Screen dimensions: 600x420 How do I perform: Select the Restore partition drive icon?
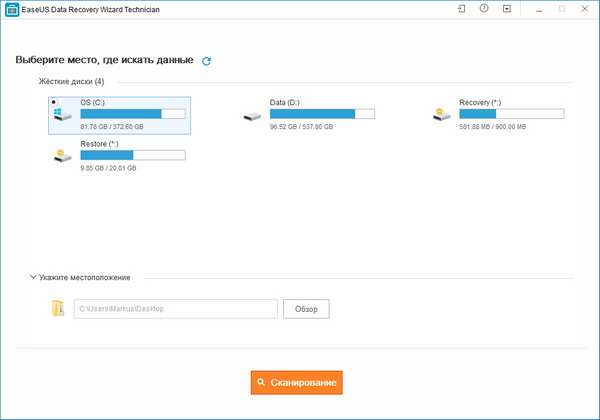(62, 155)
